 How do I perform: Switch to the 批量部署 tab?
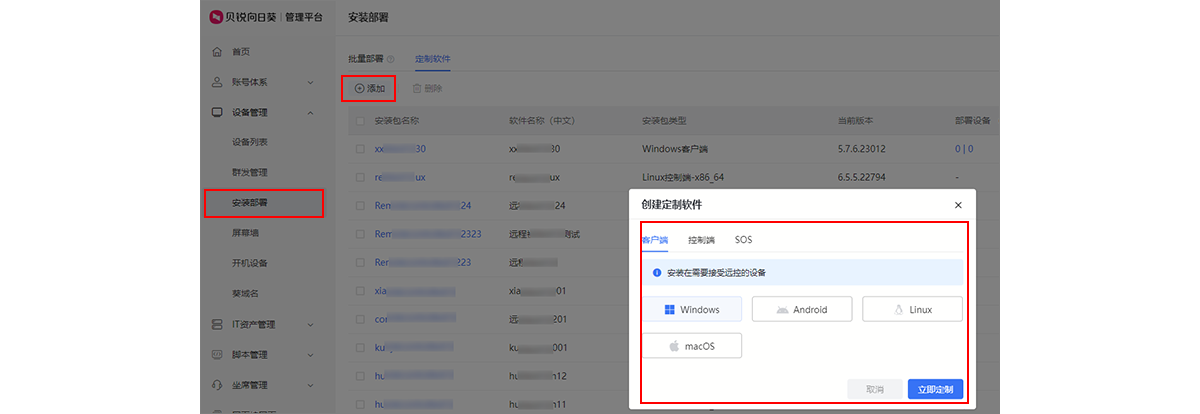point(365,59)
